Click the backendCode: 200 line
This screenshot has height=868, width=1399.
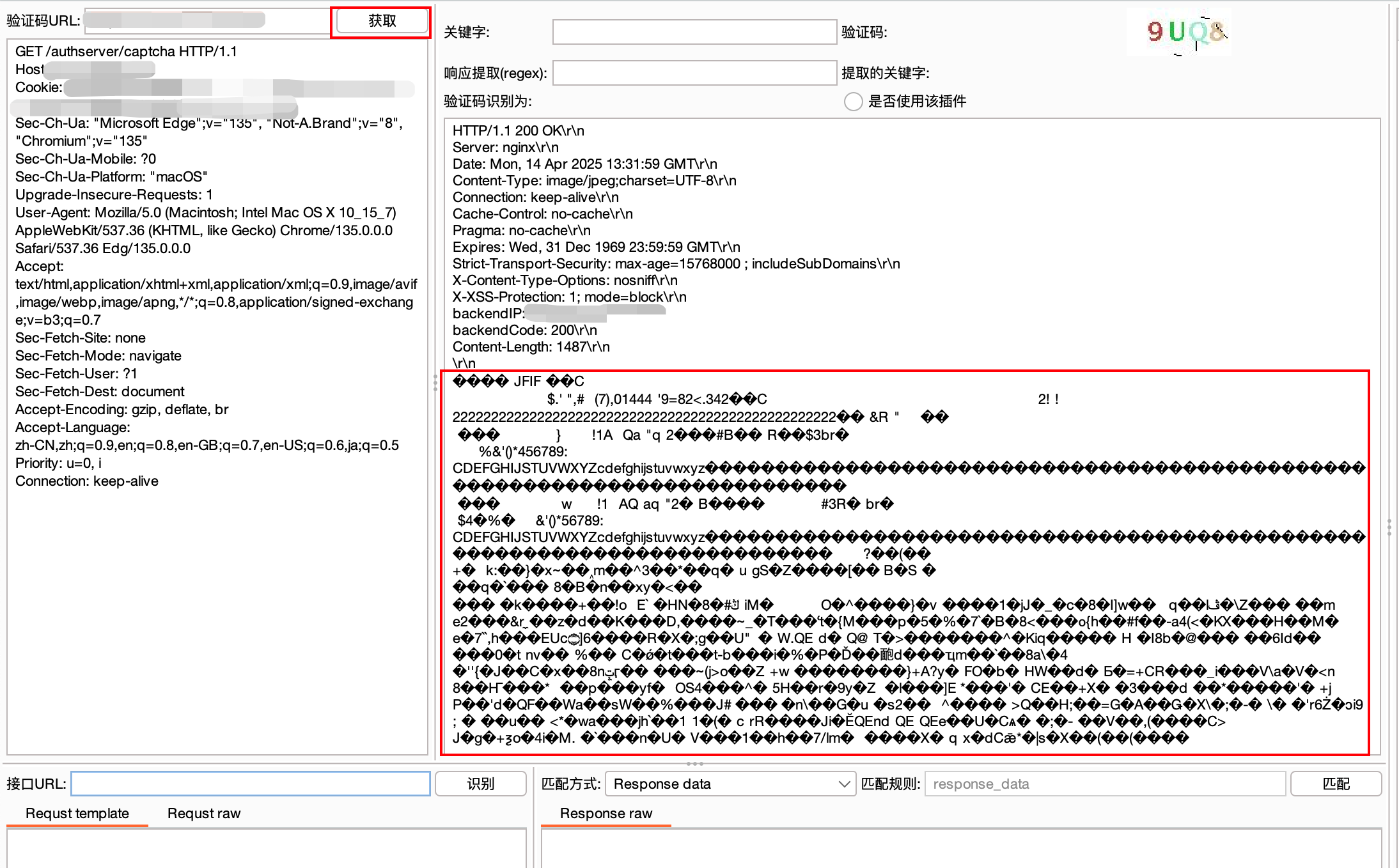[525, 330]
